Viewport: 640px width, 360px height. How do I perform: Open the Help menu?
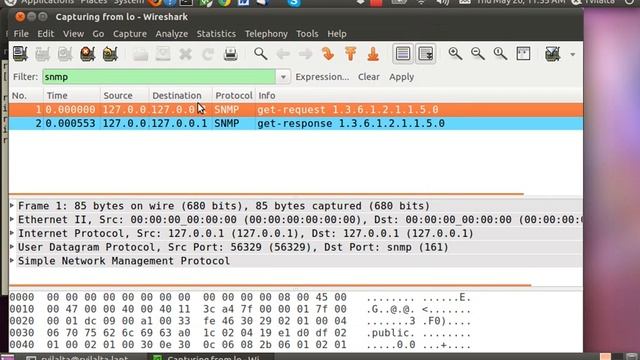(337, 34)
